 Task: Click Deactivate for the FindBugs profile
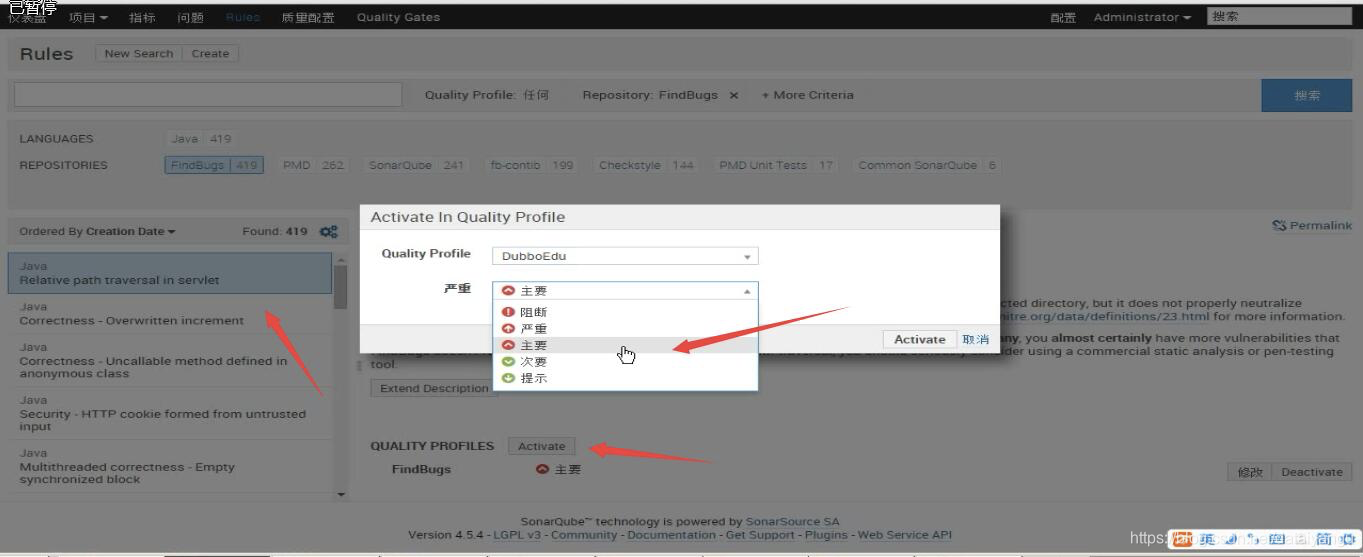[1311, 472]
